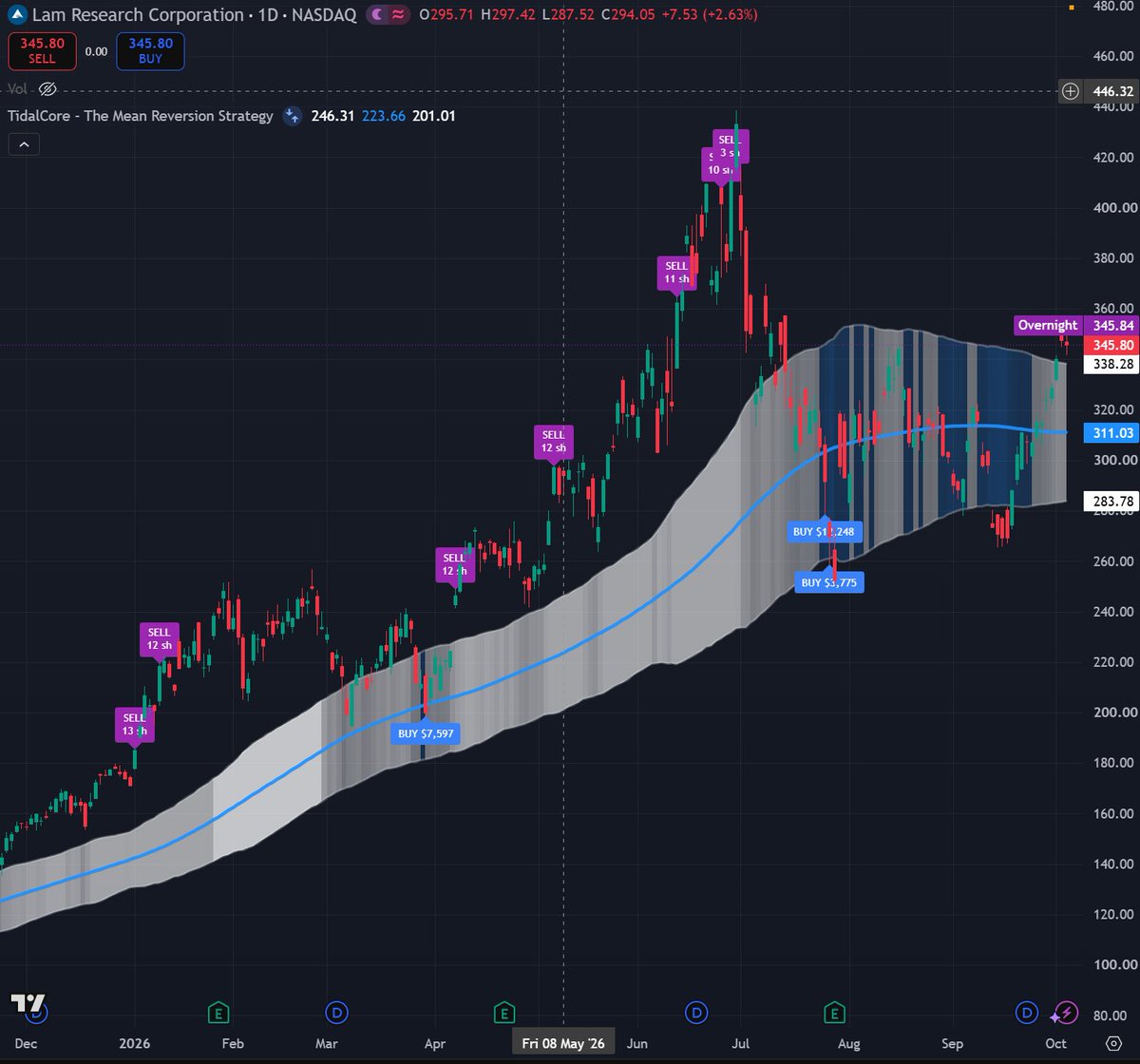Show the hidden Vol indicator via eye icon
Viewport: 1140px width, 1064px height.
[48, 88]
